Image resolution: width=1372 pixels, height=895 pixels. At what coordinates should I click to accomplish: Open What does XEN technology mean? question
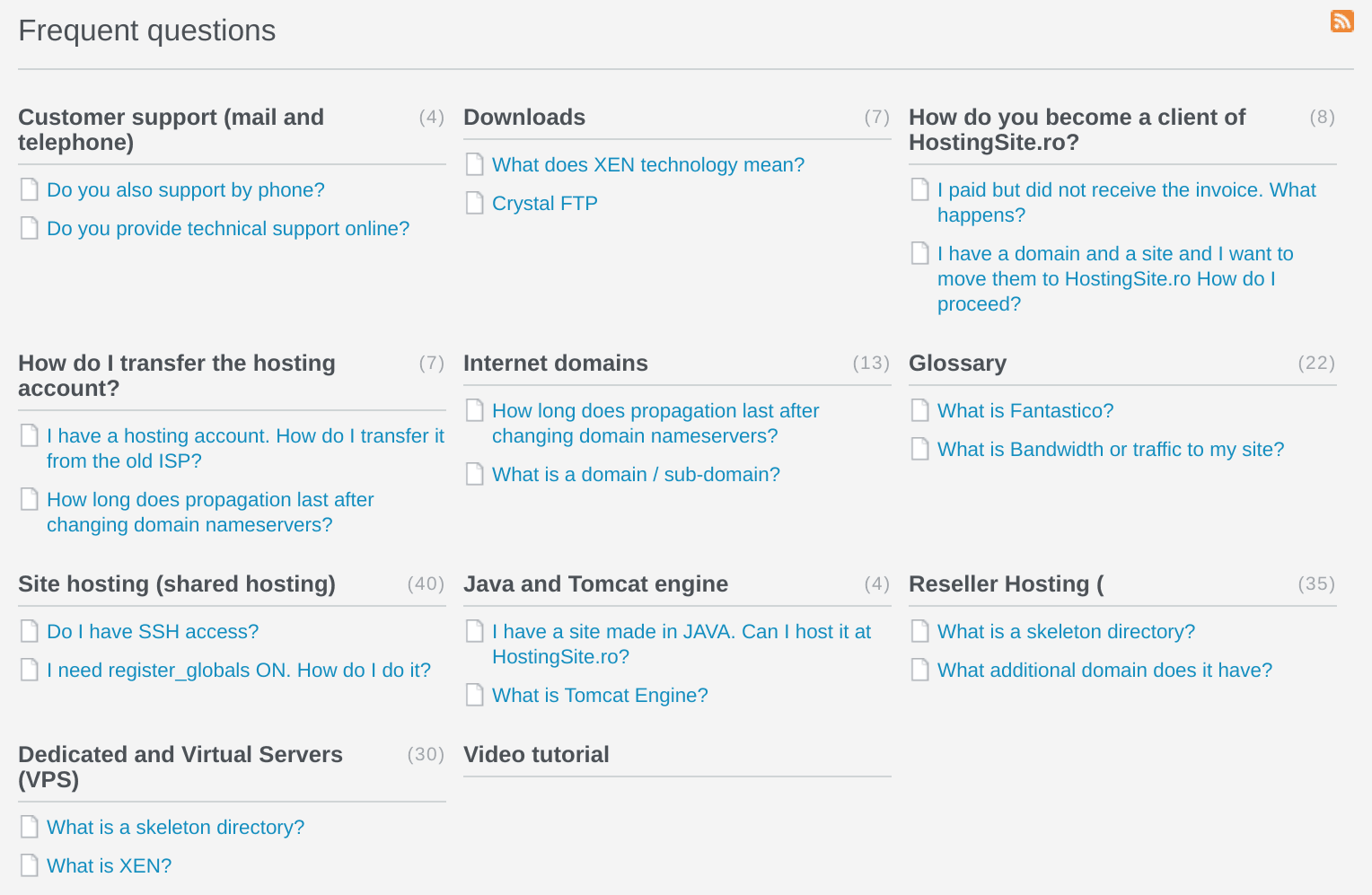coord(648,165)
